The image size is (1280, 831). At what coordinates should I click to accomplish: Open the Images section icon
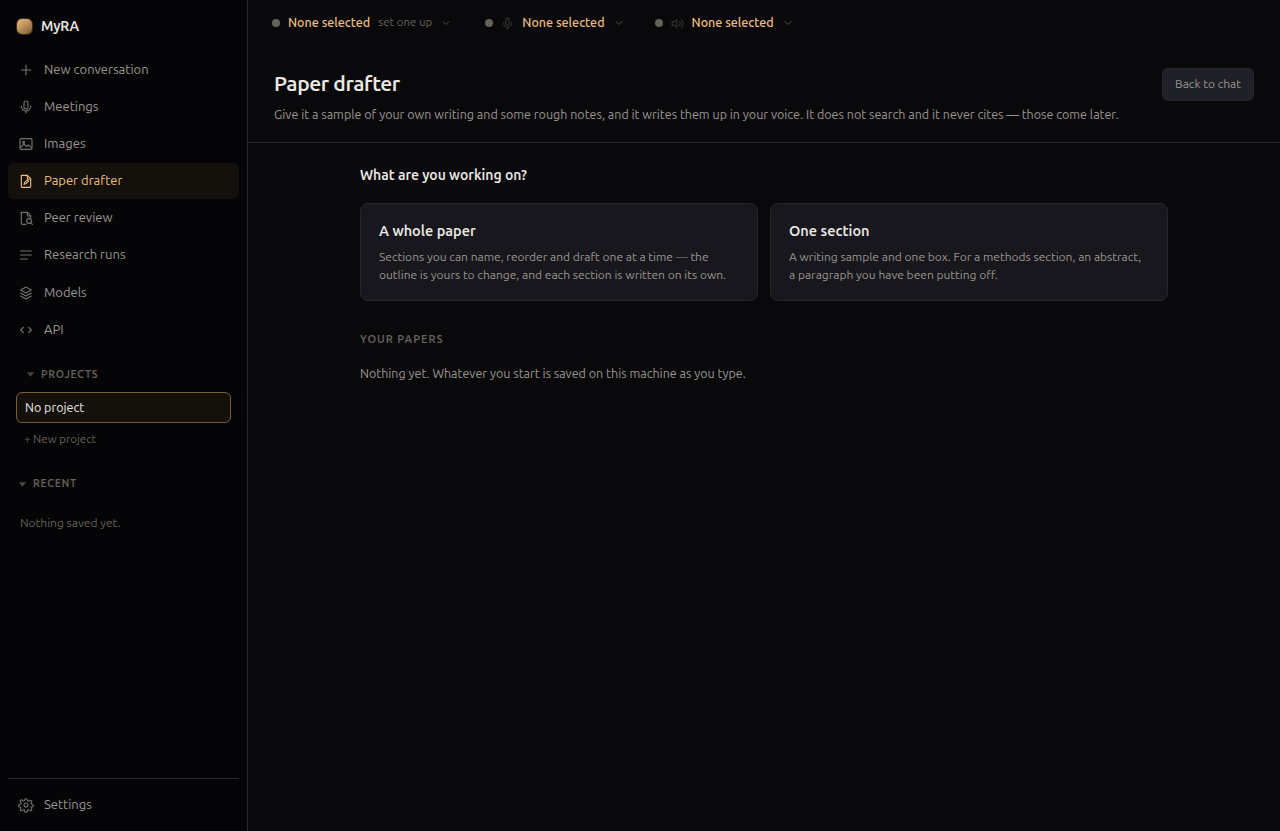pyautogui.click(x=26, y=144)
